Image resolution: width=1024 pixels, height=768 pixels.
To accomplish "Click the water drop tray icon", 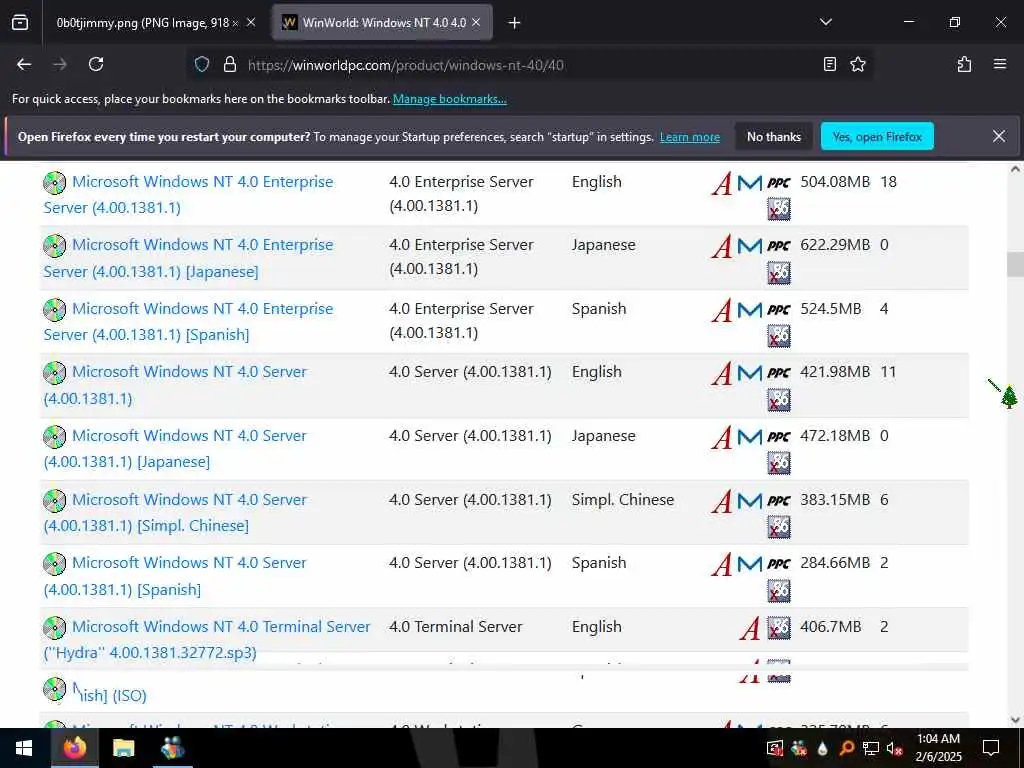I will (822, 748).
